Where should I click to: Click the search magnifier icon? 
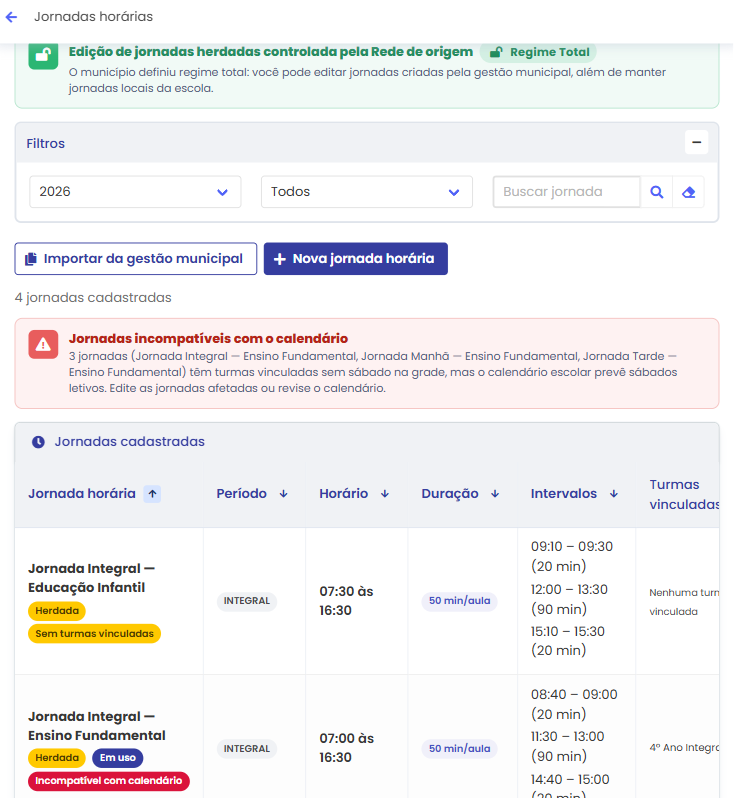click(657, 192)
